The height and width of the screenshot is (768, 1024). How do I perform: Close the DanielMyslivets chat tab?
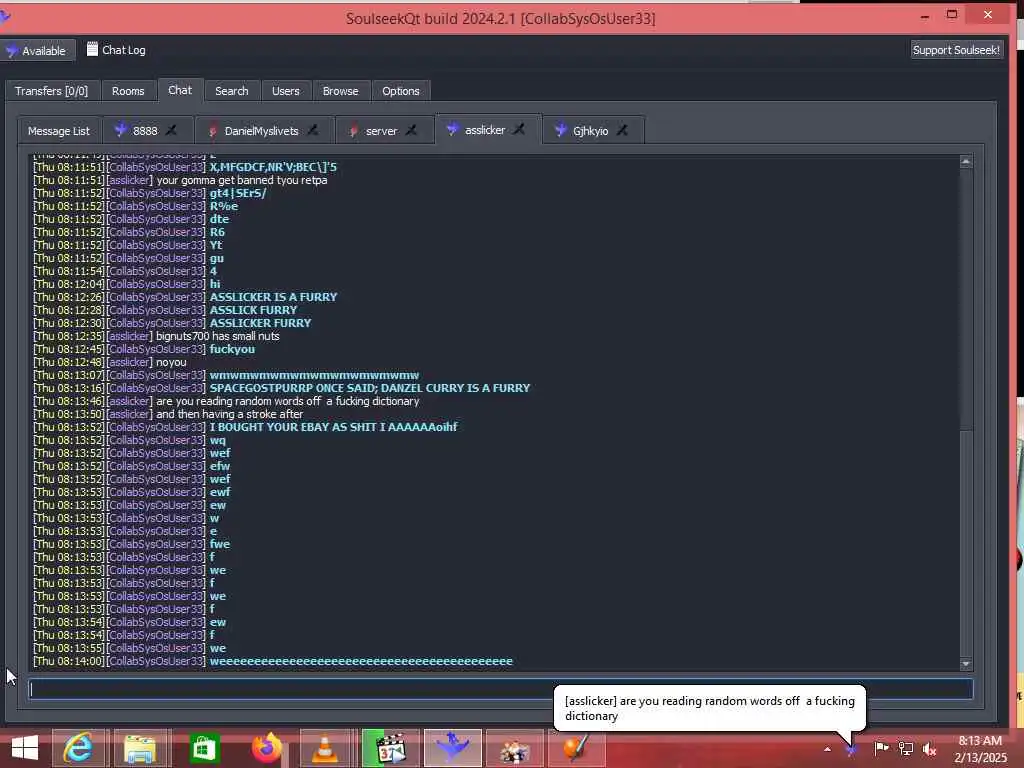pyautogui.click(x=313, y=131)
